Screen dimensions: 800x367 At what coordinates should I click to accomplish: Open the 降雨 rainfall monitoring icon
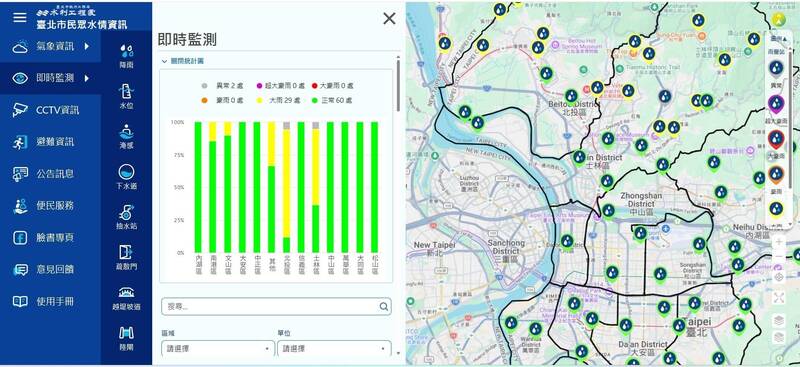coord(127,55)
